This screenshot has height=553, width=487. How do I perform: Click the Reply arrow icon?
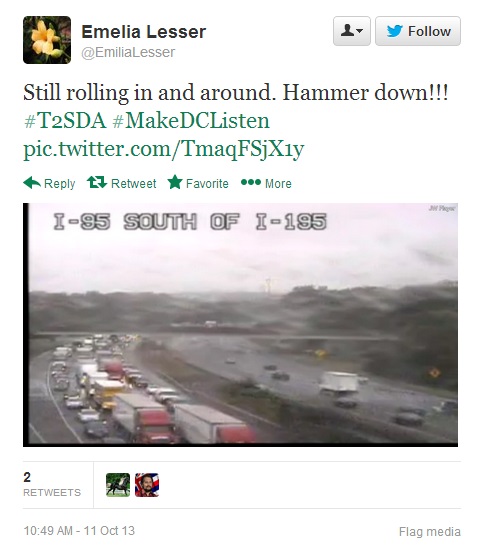[32, 183]
